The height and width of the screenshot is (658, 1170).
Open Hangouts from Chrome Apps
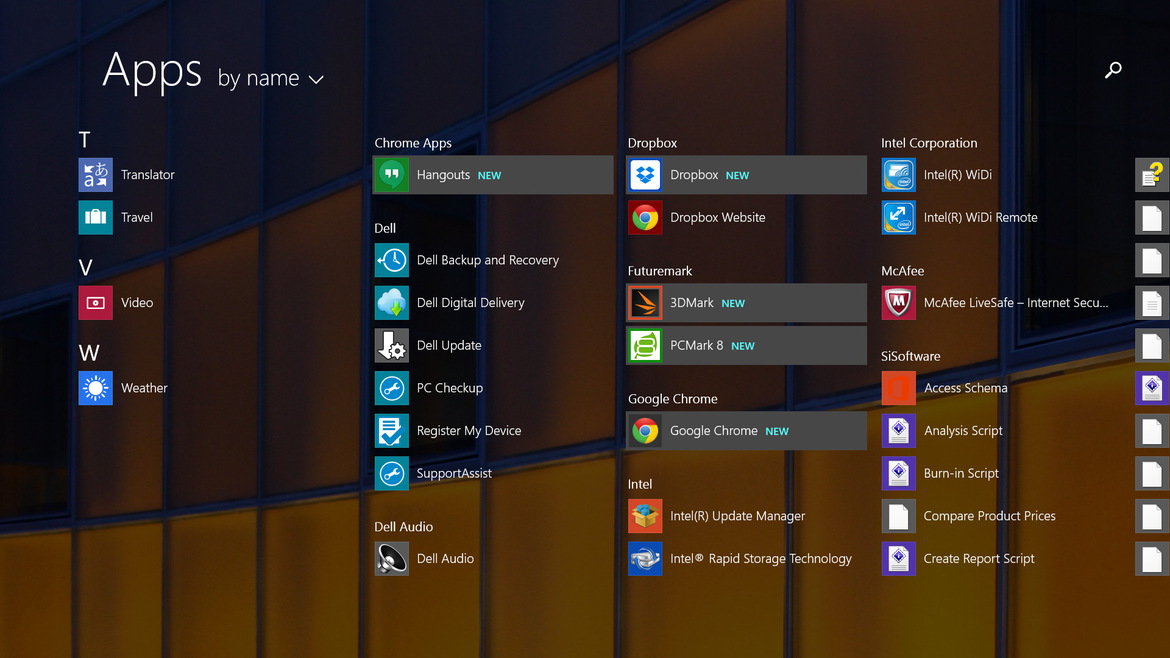click(492, 175)
